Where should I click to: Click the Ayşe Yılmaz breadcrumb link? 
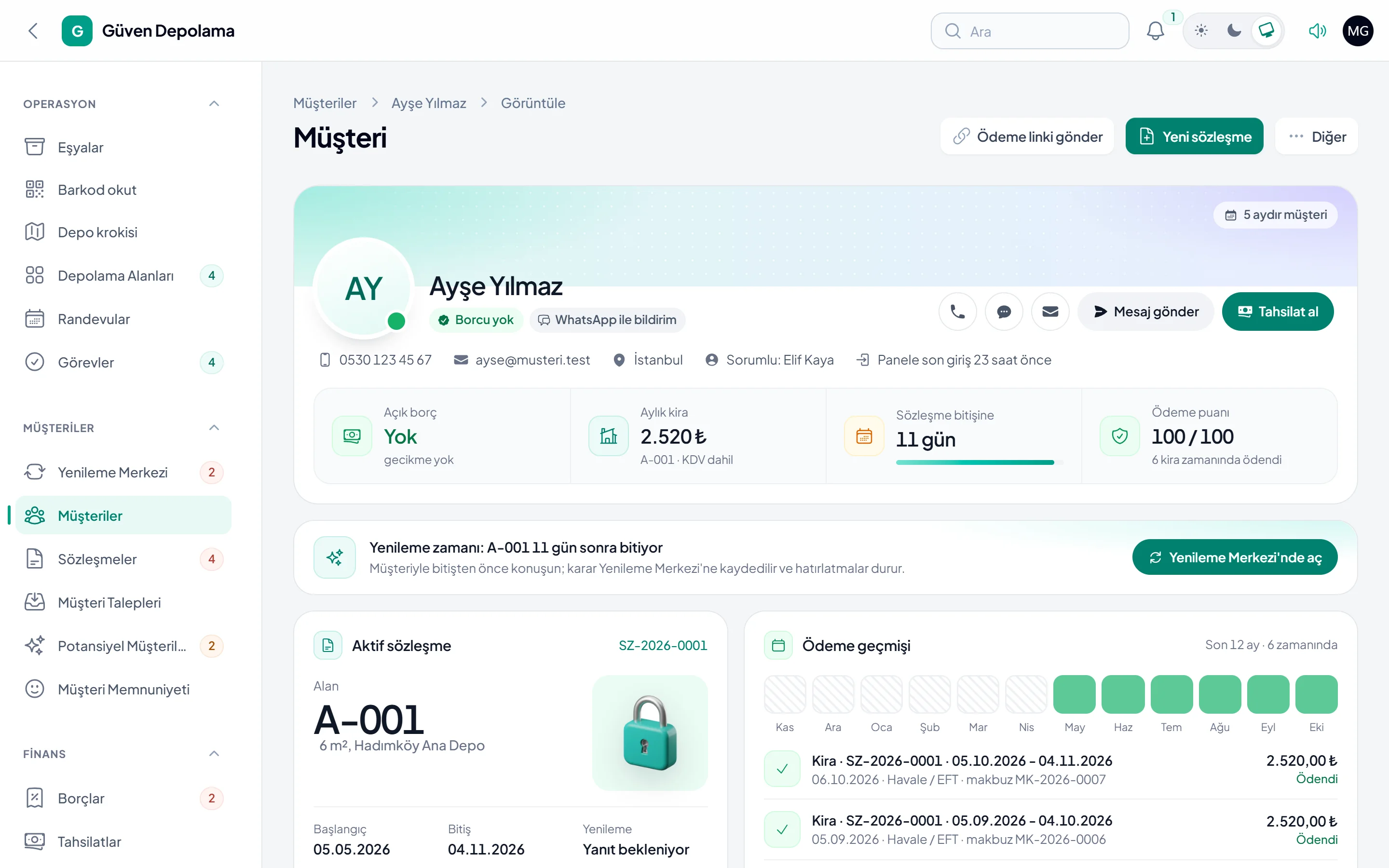[x=429, y=103]
